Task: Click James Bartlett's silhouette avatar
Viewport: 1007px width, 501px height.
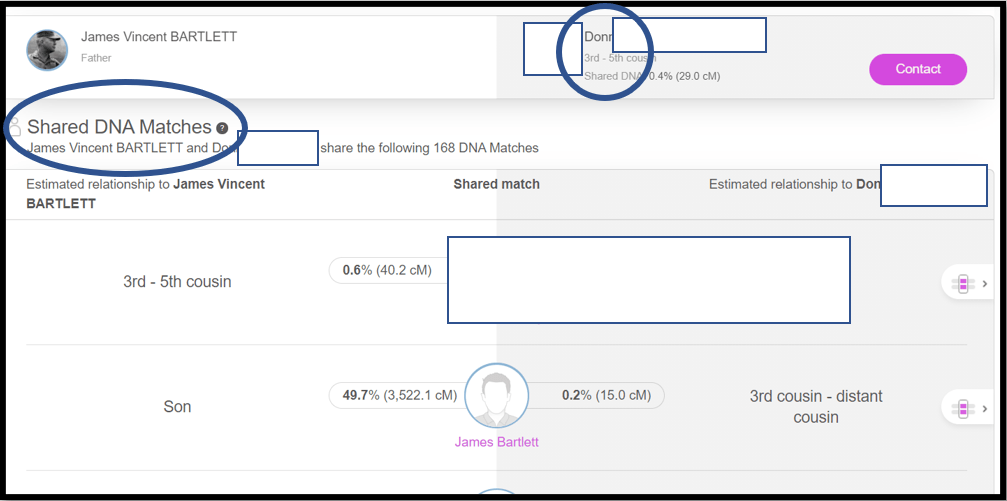Action: 497,396
